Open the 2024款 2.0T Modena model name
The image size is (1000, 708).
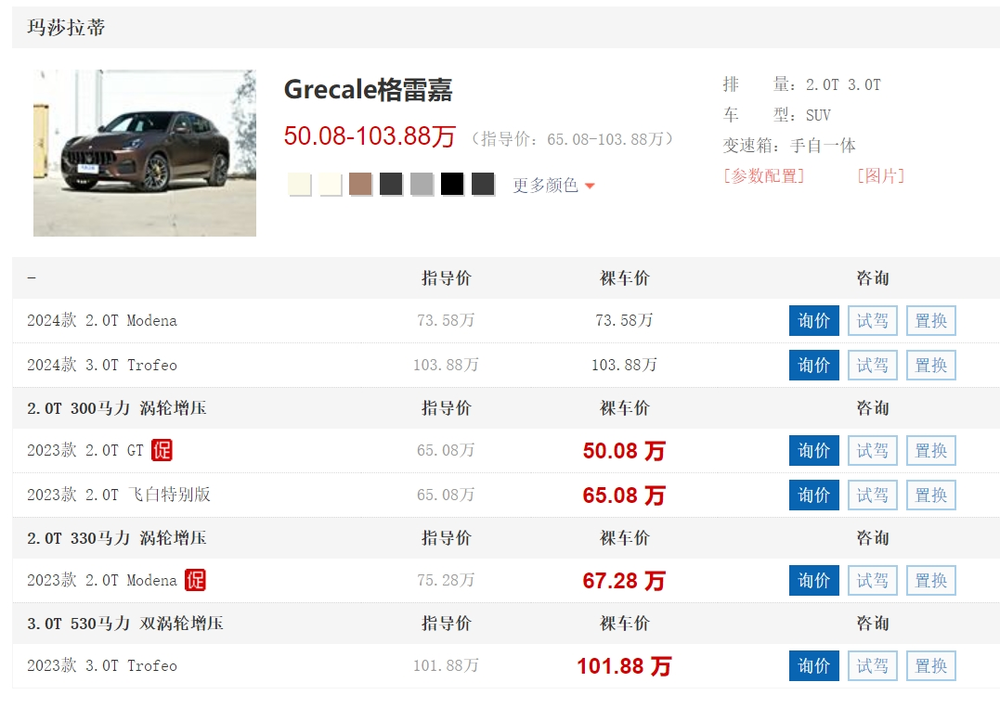click(x=102, y=320)
